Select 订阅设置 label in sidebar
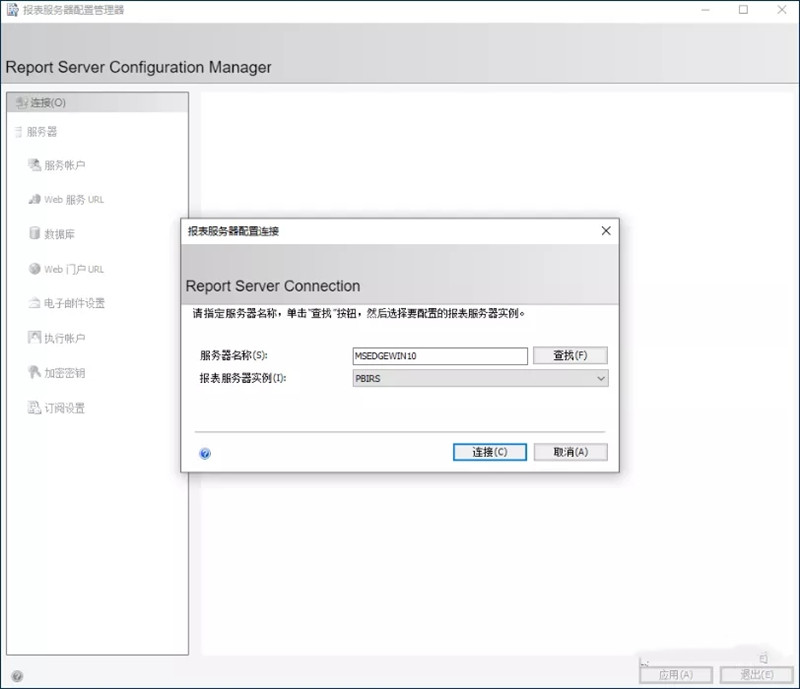Image resolution: width=800 pixels, height=689 pixels. [65, 408]
